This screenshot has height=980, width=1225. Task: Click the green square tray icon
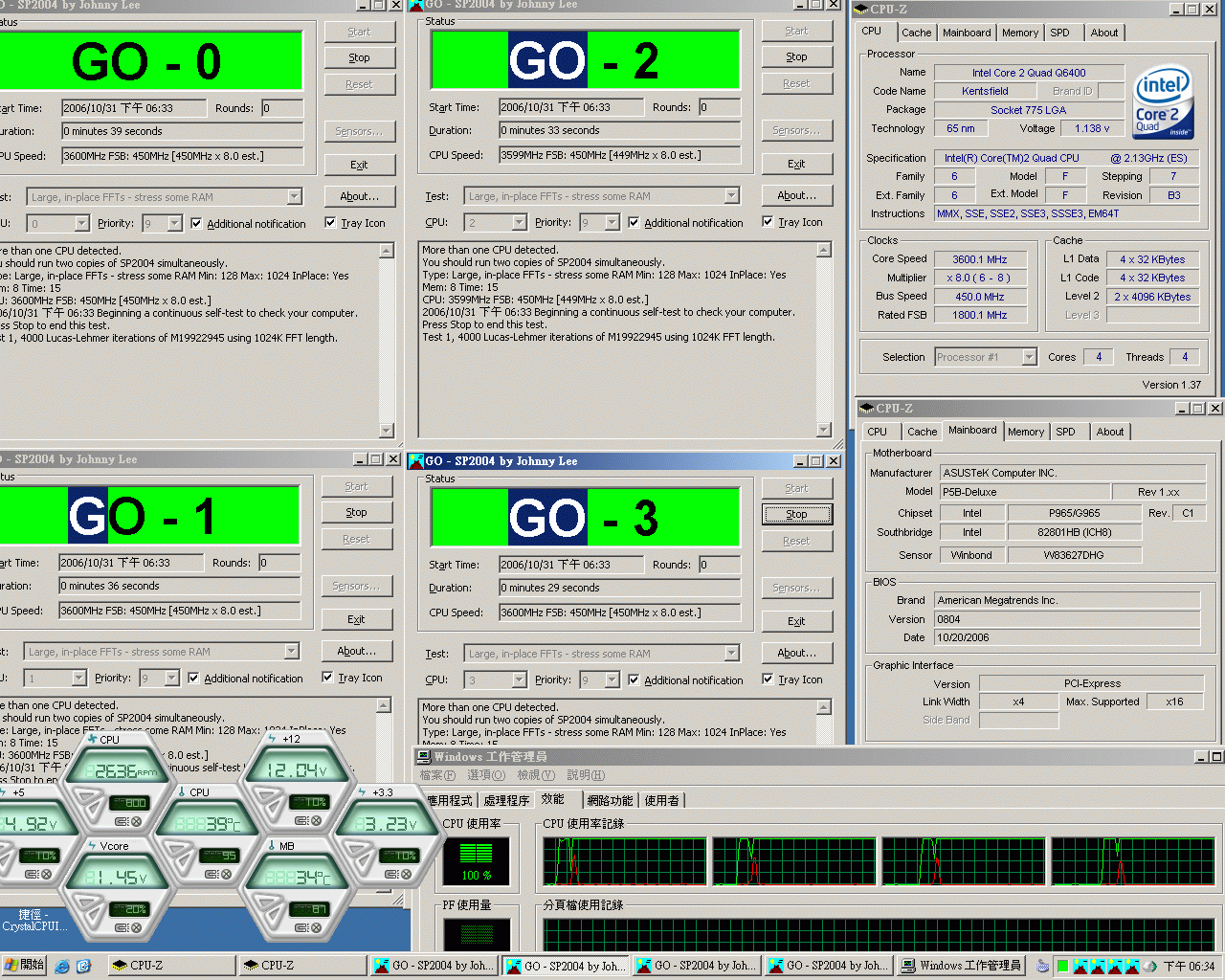[1062, 966]
